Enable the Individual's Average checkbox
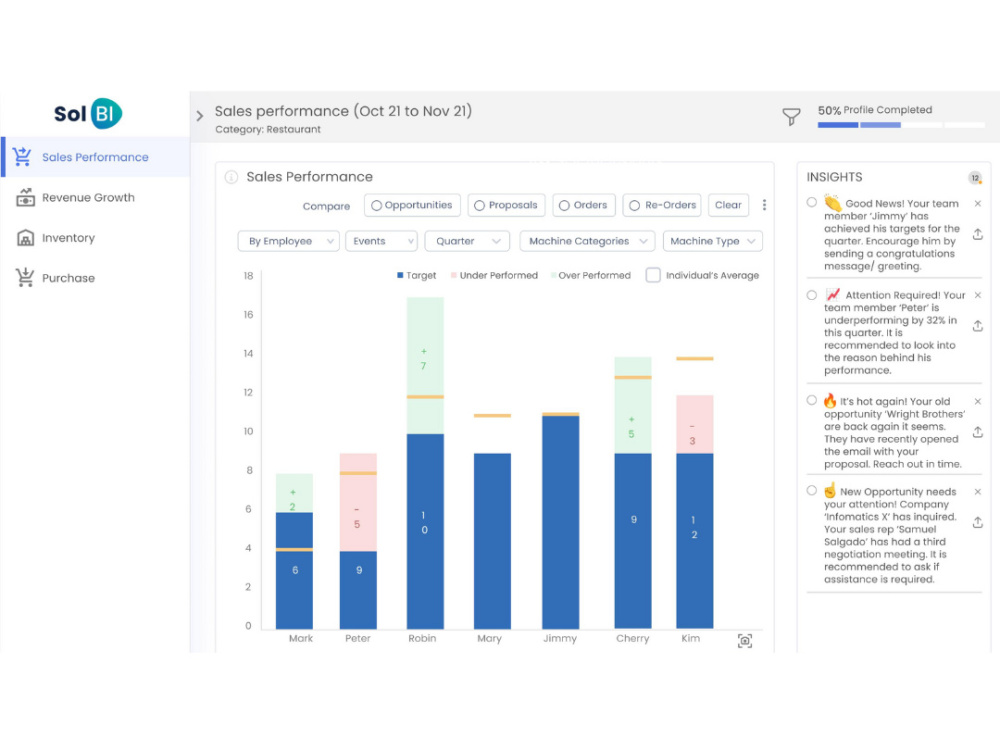The image size is (1000, 750). click(x=653, y=275)
